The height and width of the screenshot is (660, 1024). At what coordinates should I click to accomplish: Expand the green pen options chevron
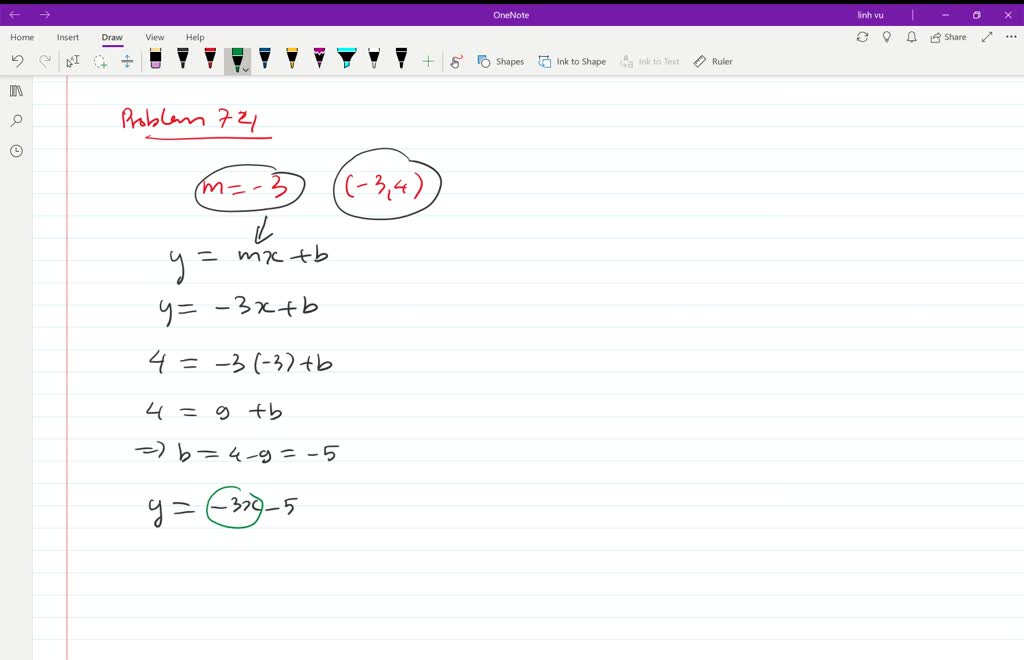244,68
